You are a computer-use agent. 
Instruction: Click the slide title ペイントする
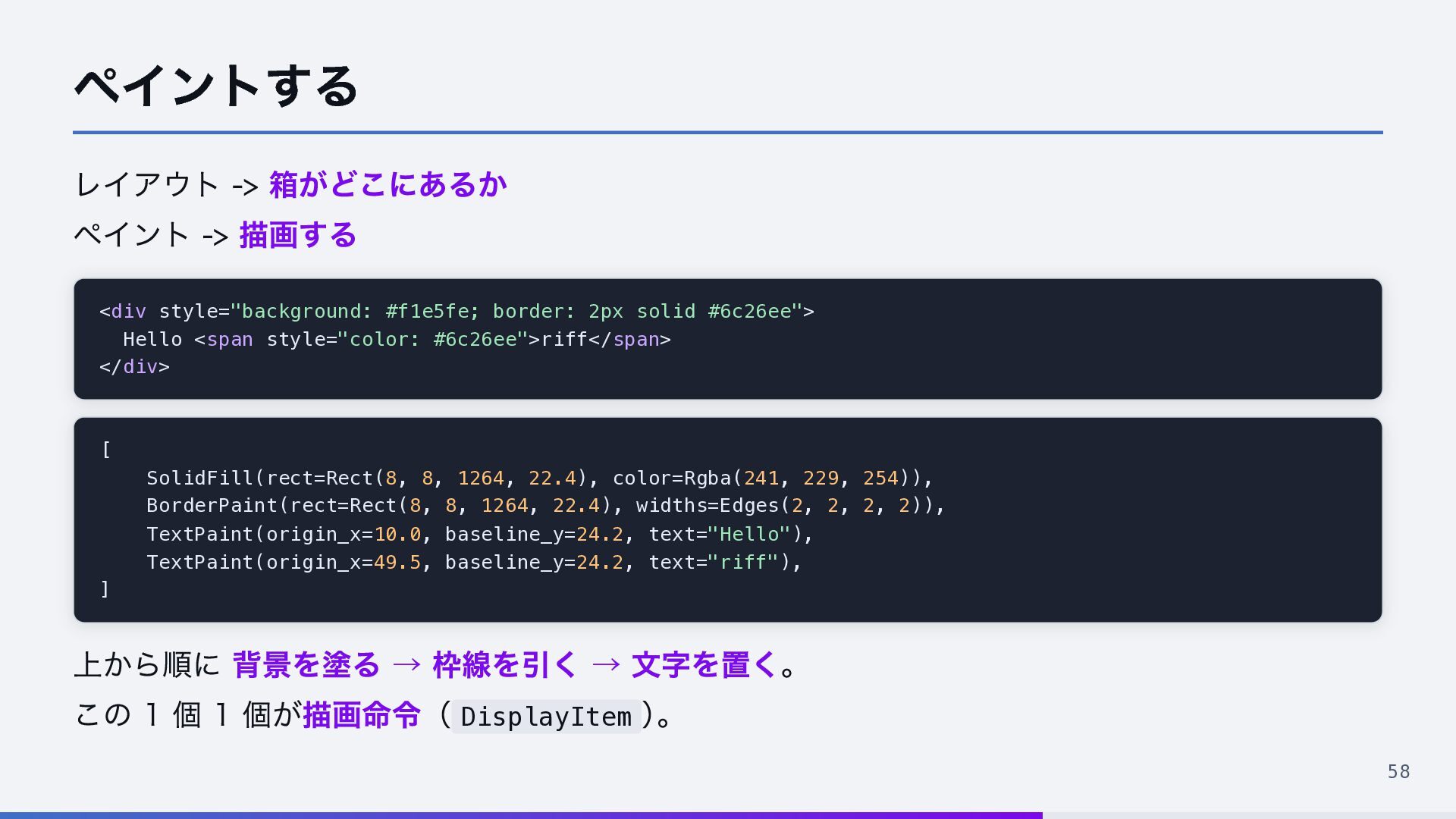tap(216, 86)
